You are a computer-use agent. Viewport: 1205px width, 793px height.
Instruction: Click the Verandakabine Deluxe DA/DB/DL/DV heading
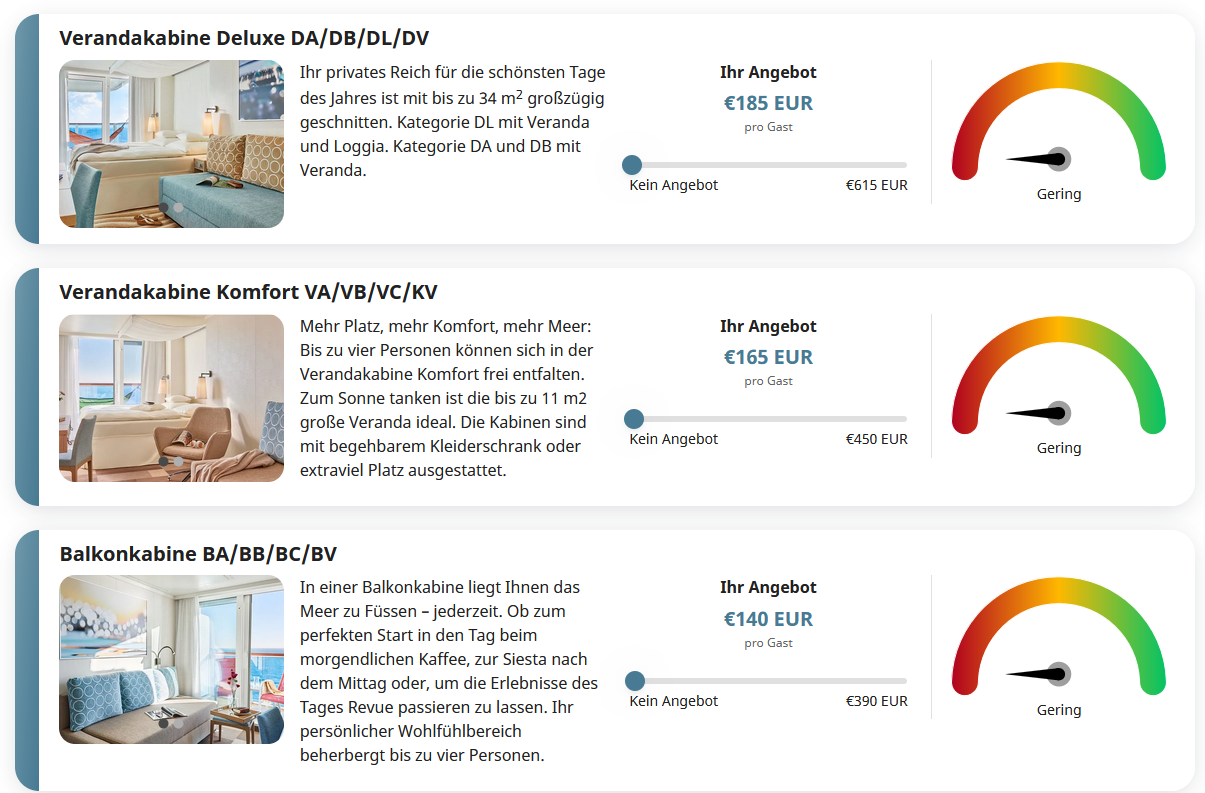244,38
